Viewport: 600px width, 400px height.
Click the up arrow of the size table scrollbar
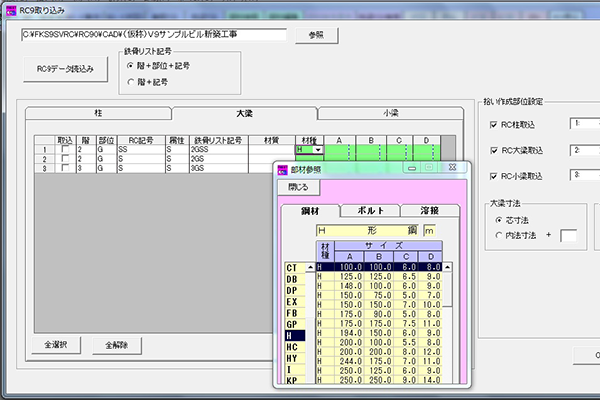coord(447,267)
